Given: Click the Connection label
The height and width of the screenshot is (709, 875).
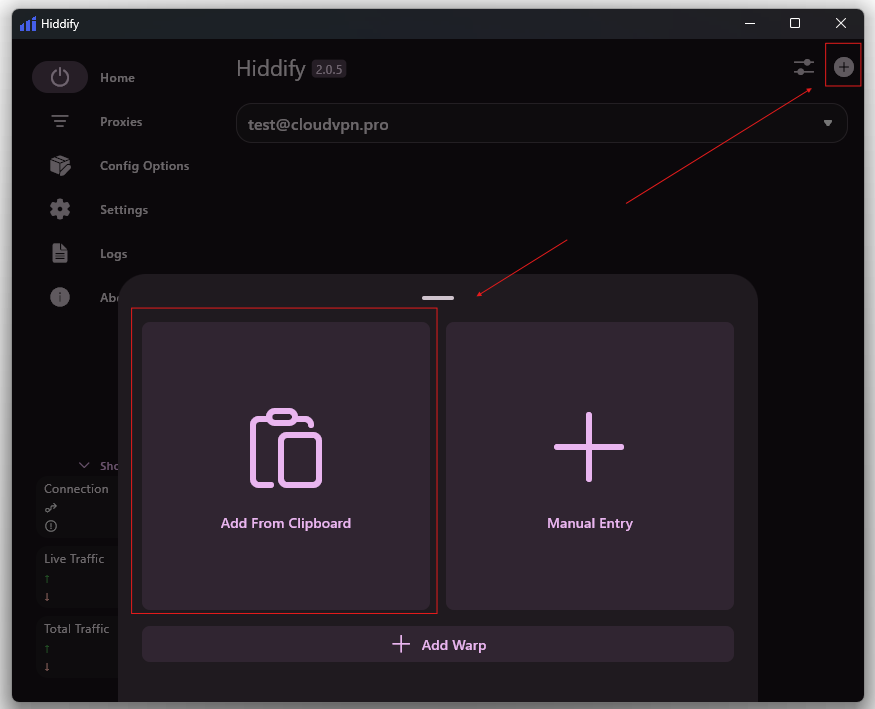Looking at the screenshot, I should point(76,489).
